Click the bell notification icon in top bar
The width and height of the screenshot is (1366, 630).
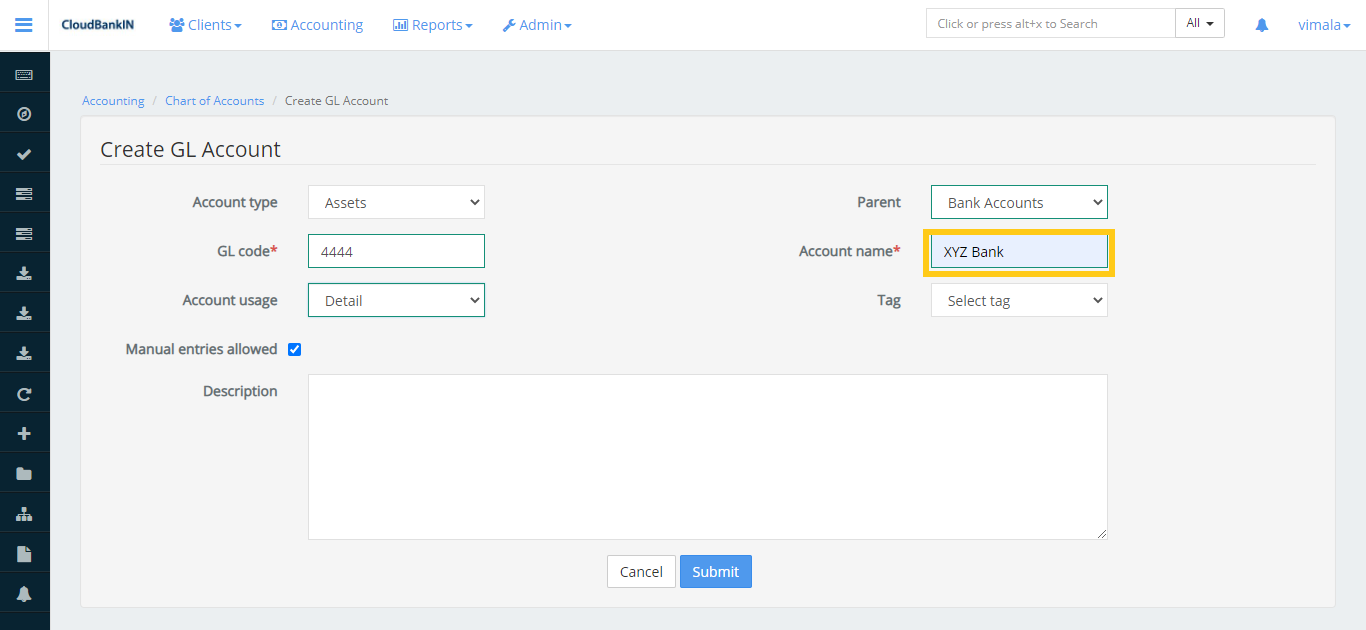click(x=1261, y=24)
